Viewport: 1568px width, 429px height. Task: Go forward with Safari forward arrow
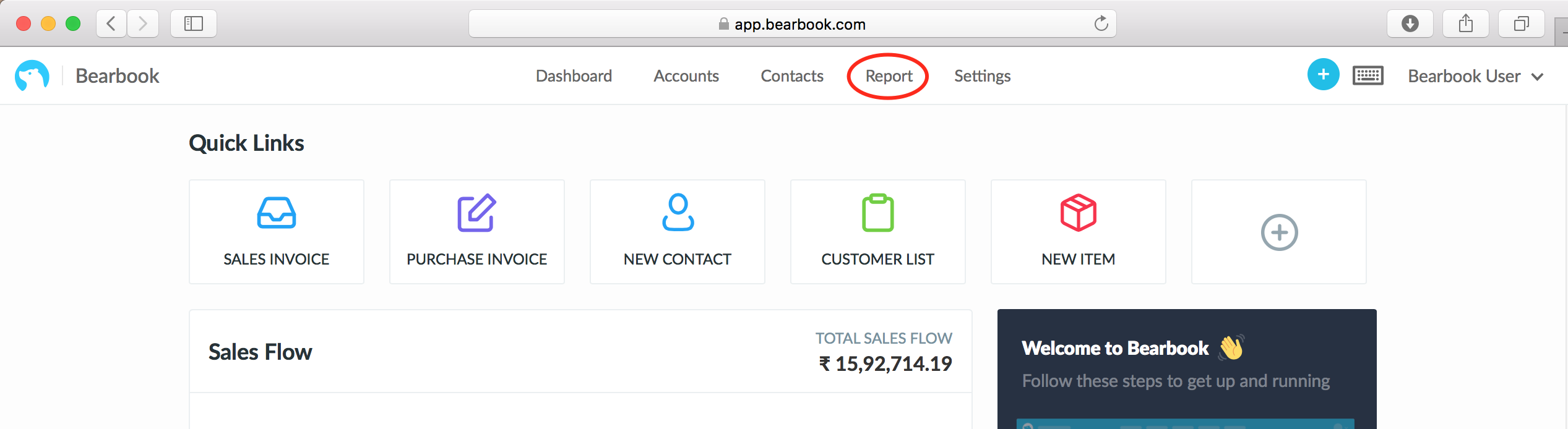pyautogui.click(x=143, y=23)
